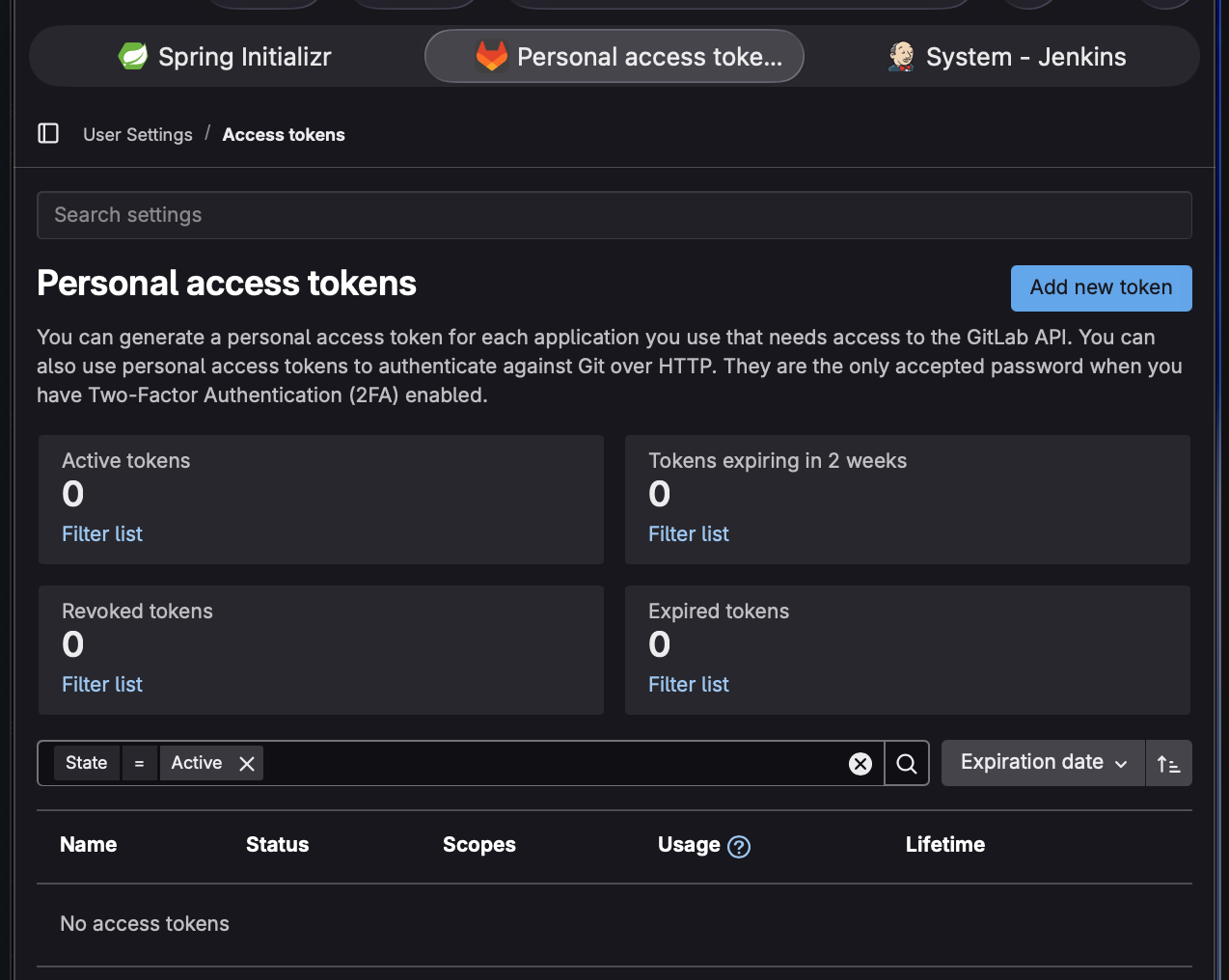Click the Jenkins butler tab icon

click(901, 57)
